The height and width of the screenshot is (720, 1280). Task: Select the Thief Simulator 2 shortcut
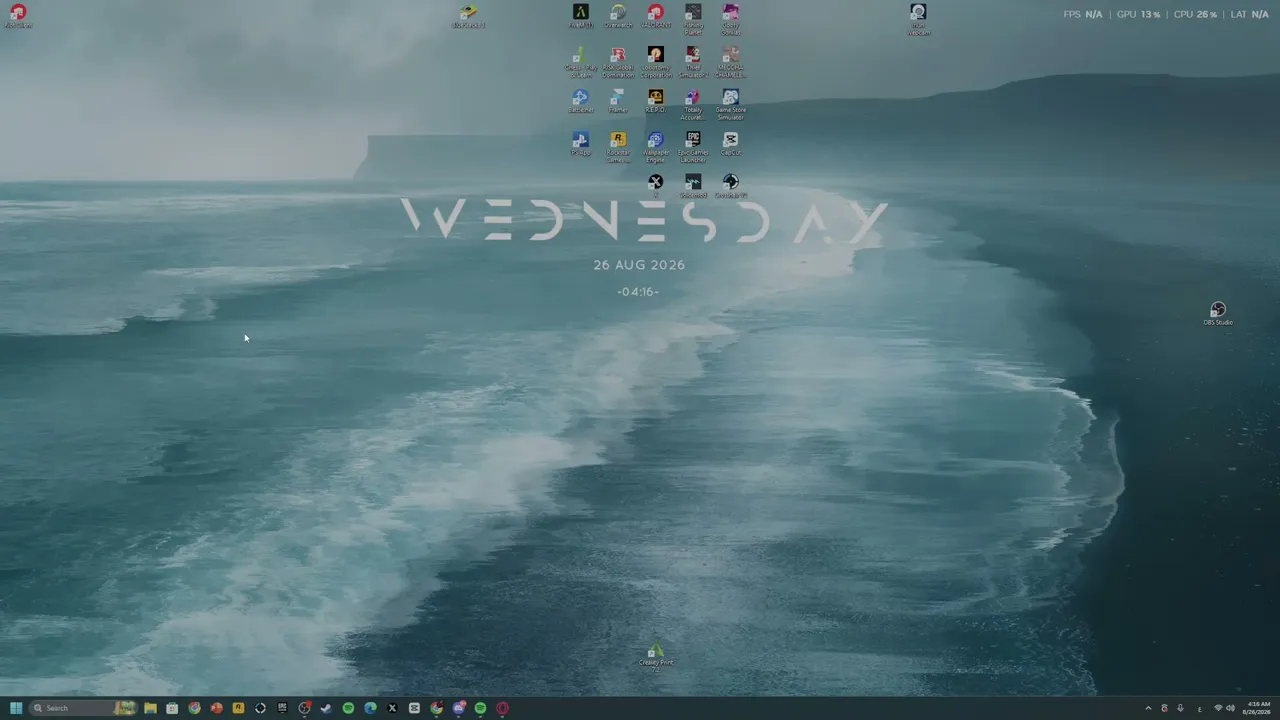[693, 62]
